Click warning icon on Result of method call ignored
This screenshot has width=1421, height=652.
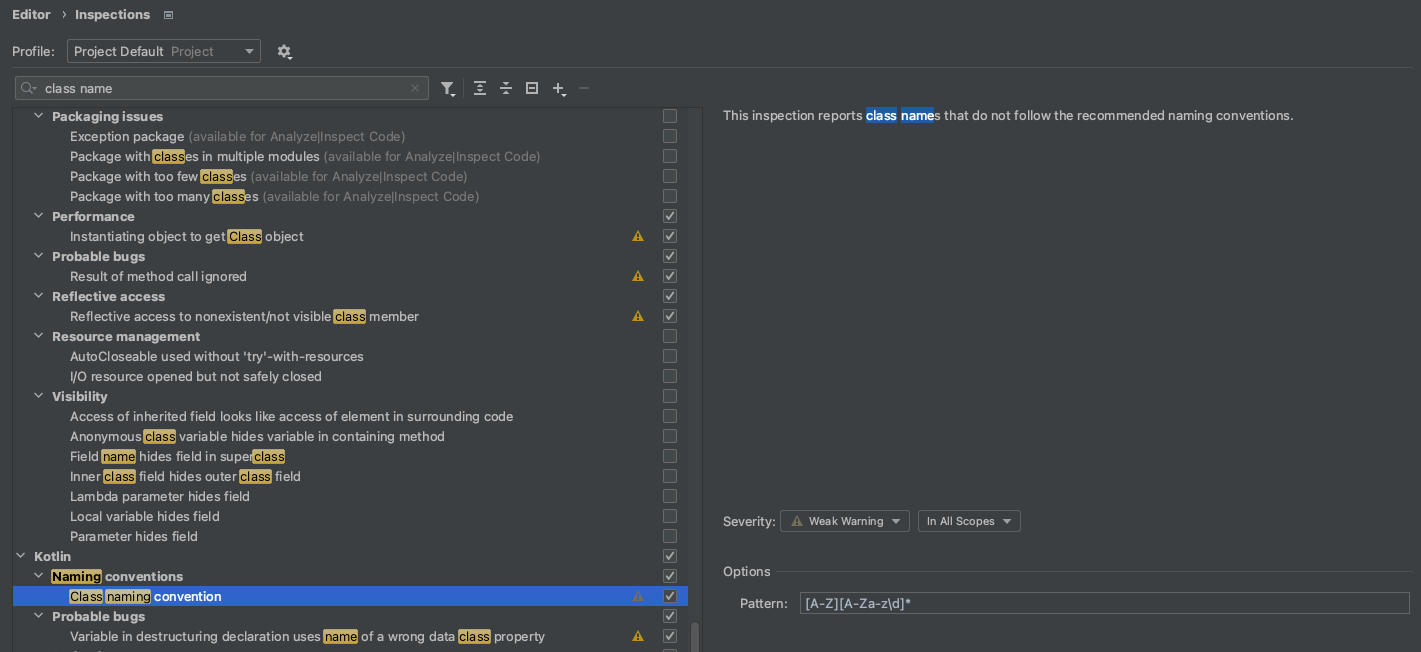[x=638, y=276]
